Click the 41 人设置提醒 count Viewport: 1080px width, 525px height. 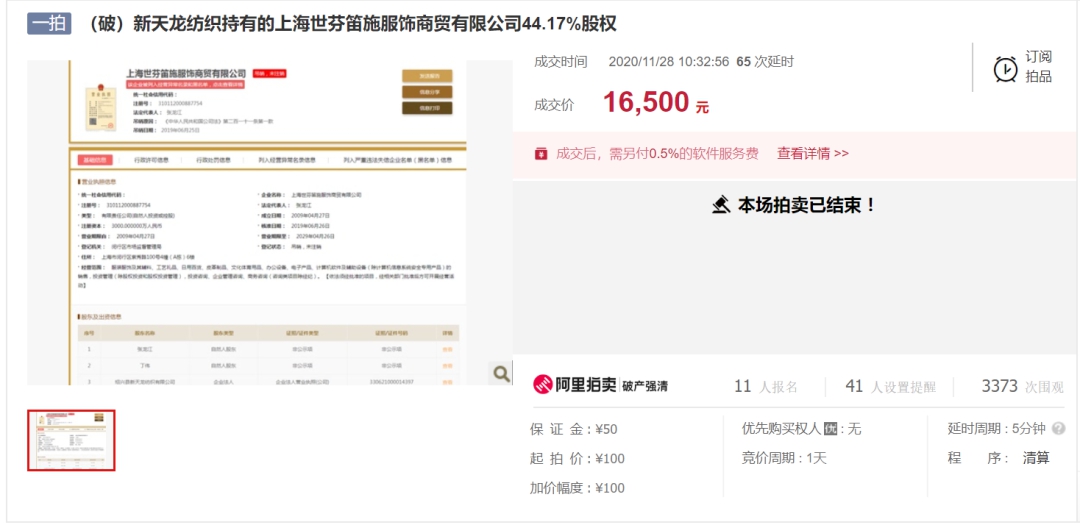(890, 387)
